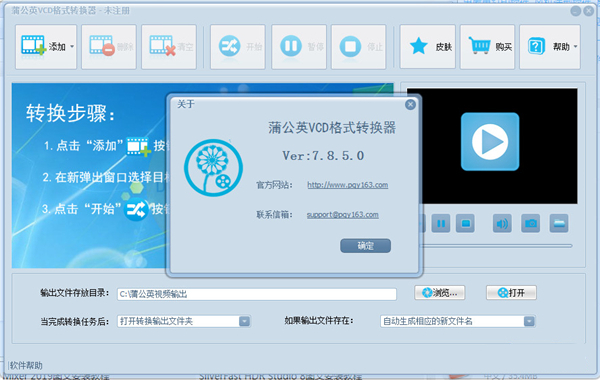
Task: Click the 开始 icon in step 3 instructions
Action: tap(136, 209)
